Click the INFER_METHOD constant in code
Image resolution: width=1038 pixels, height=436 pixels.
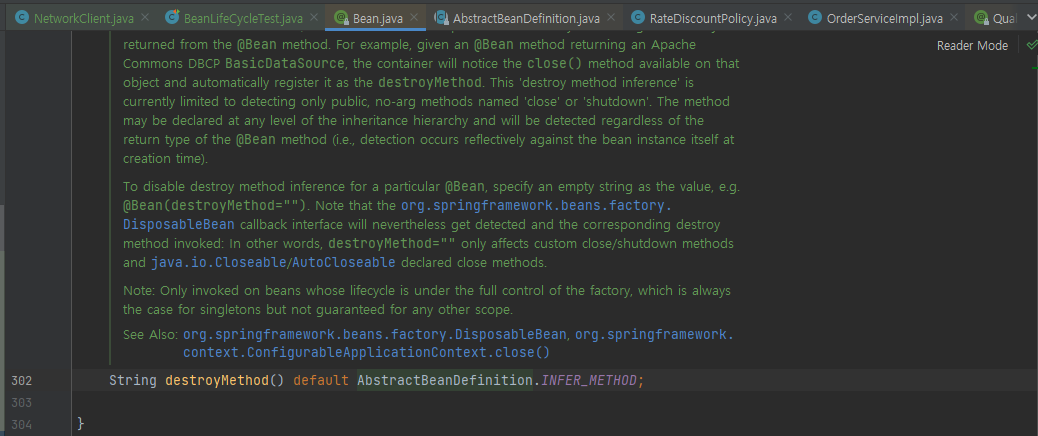pyautogui.click(x=589, y=380)
